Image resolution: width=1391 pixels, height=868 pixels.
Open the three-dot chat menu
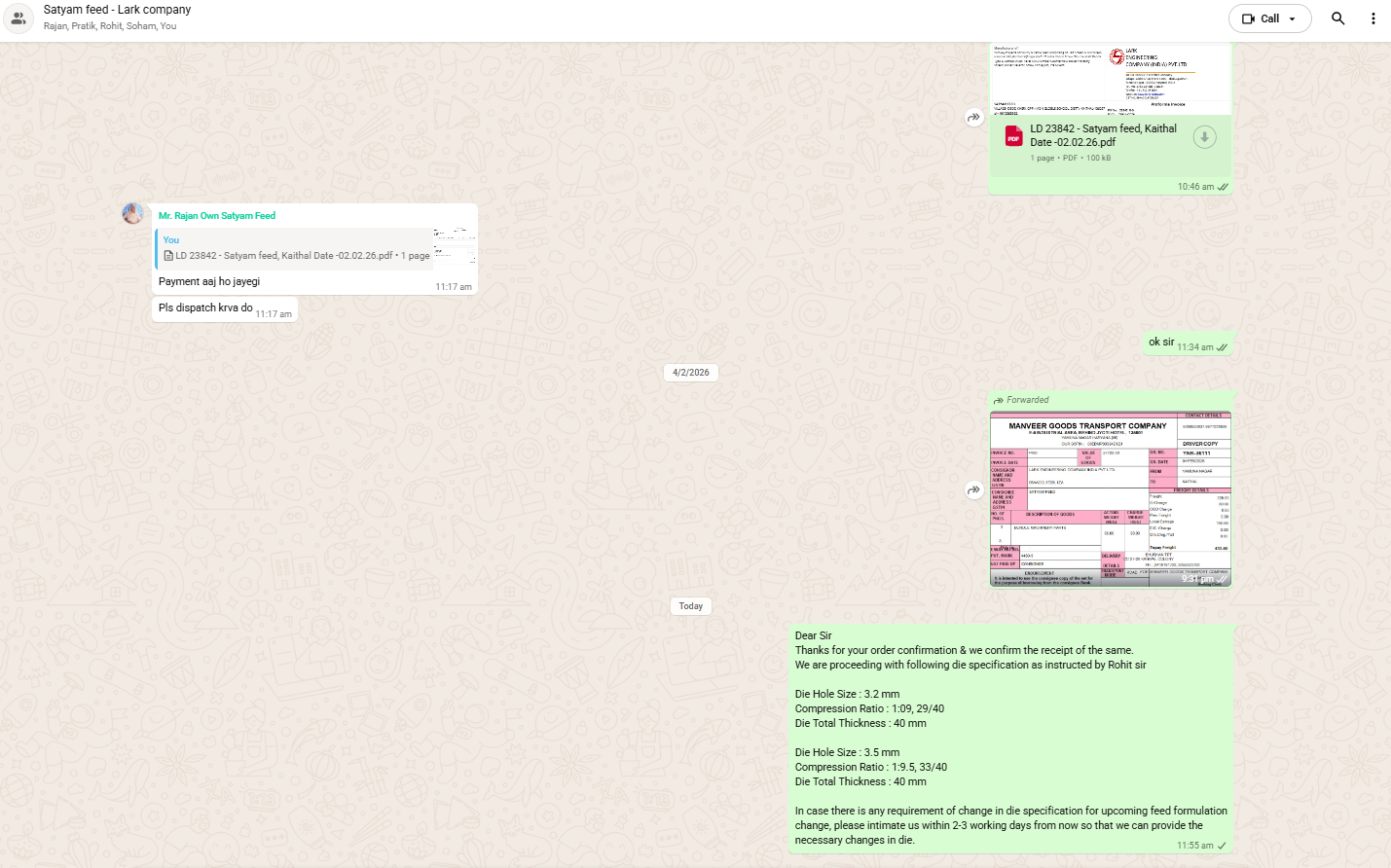pos(1373,18)
